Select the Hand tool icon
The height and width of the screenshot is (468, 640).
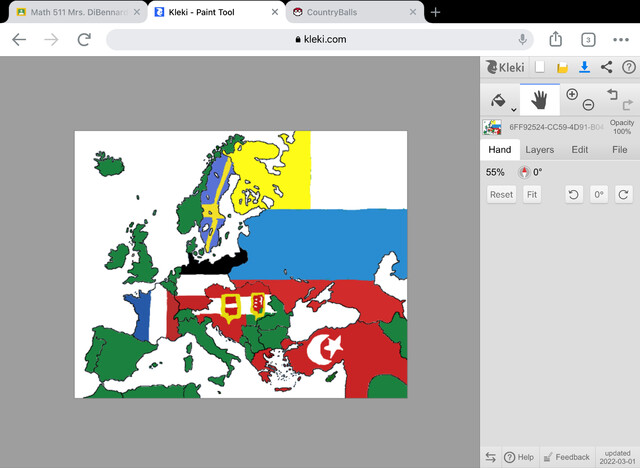click(x=540, y=100)
